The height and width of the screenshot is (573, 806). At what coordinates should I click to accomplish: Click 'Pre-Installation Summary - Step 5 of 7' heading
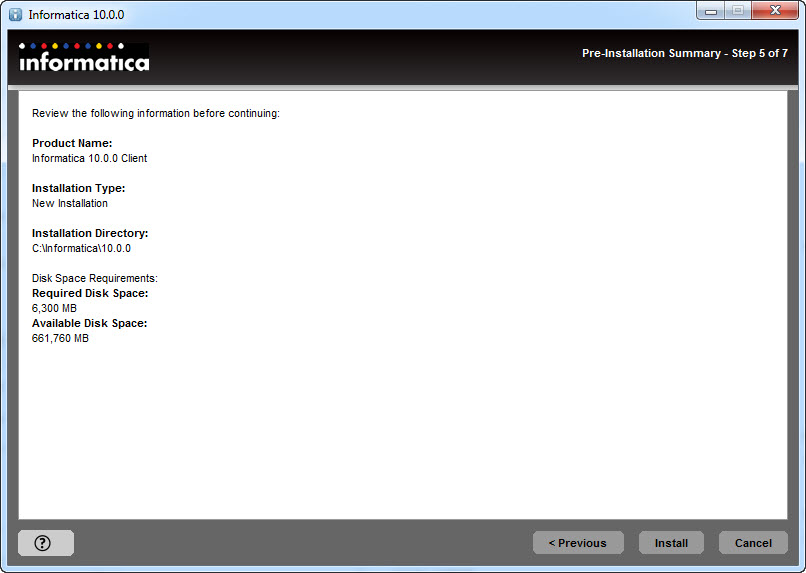tap(685, 53)
